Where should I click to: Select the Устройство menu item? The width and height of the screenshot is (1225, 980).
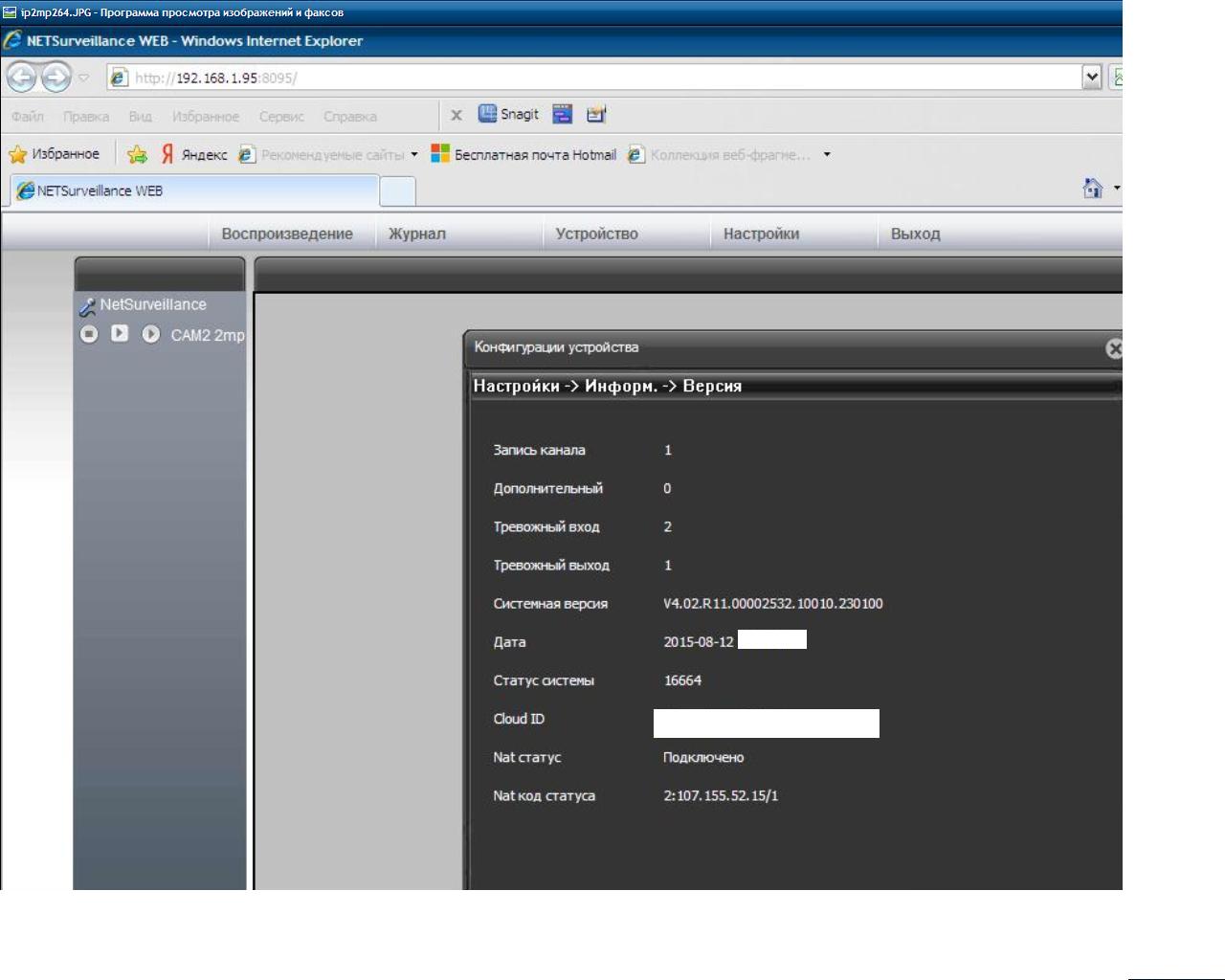tap(596, 234)
